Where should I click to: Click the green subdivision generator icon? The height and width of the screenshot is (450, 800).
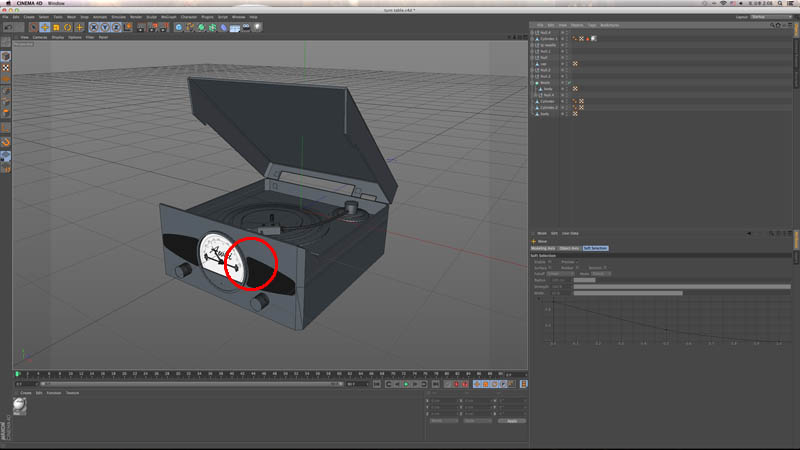201,28
